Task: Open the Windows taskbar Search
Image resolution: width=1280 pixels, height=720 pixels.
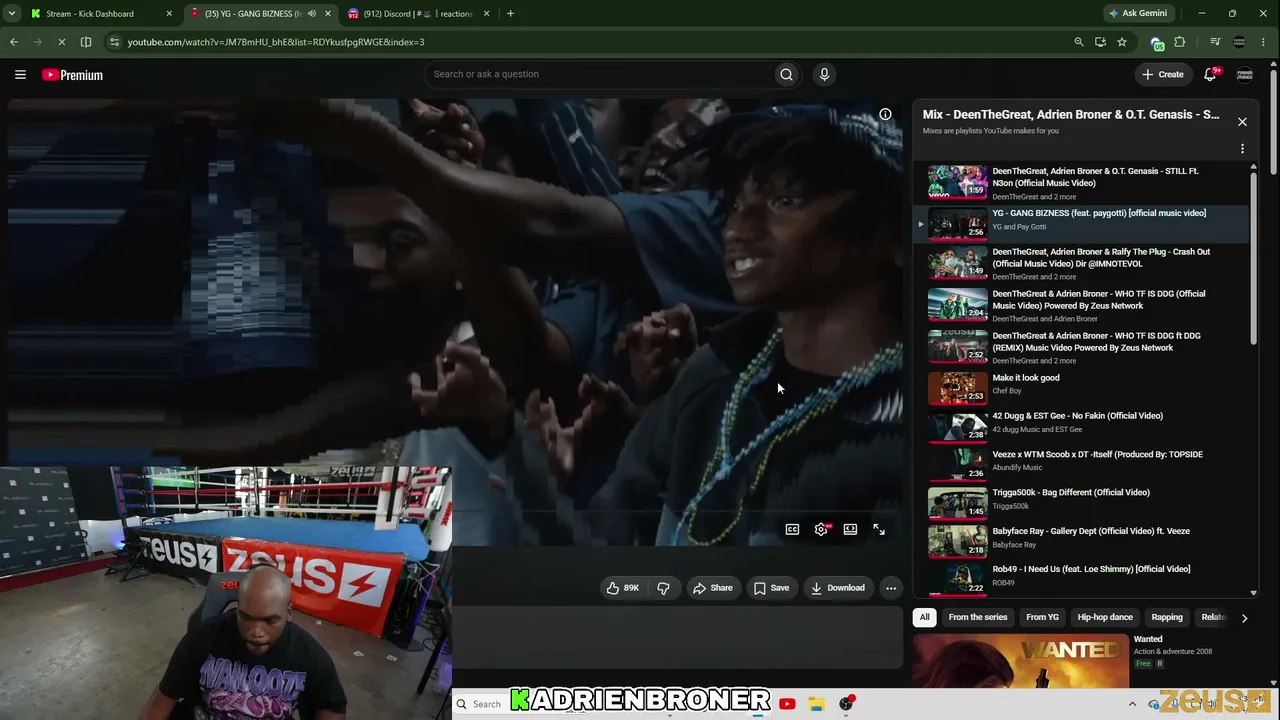Action: (478, 704)
